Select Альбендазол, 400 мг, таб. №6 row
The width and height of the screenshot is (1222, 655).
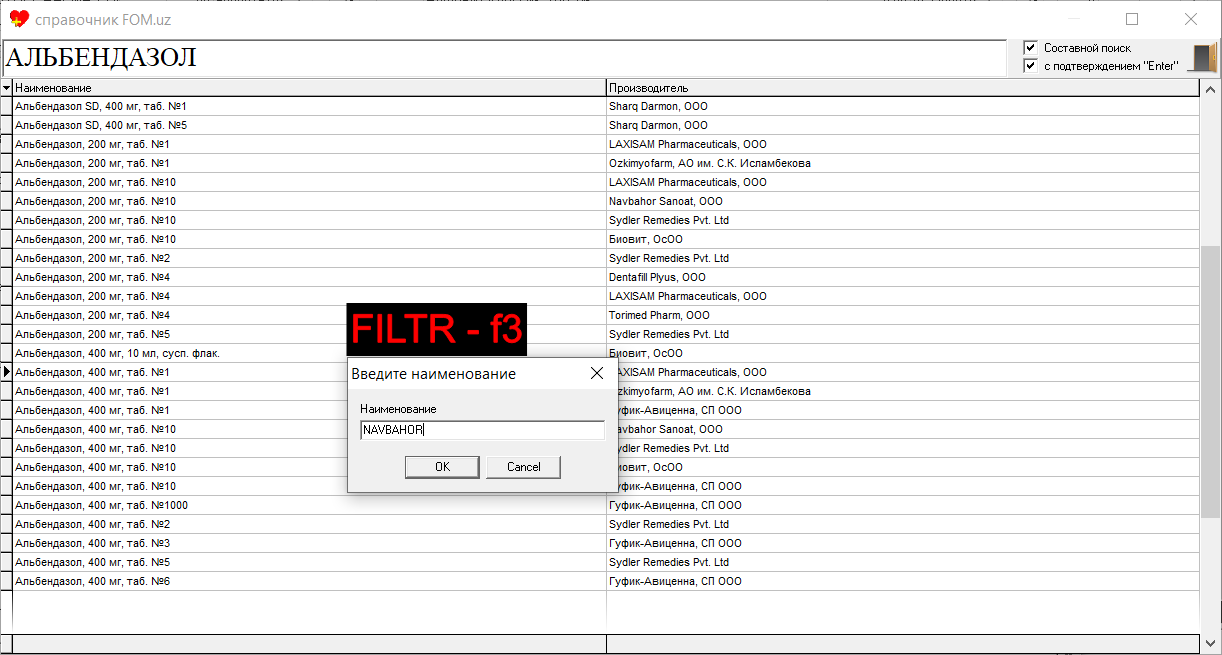click(309, 581)
